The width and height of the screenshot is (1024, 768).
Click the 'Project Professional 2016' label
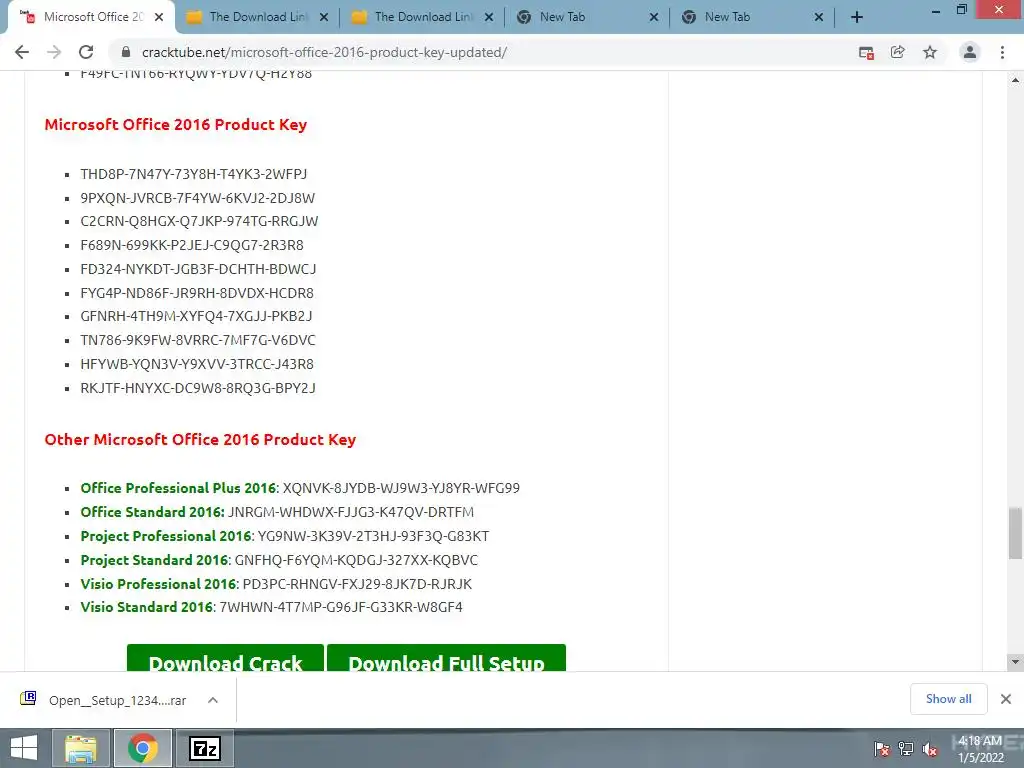[x=166, y=536]
